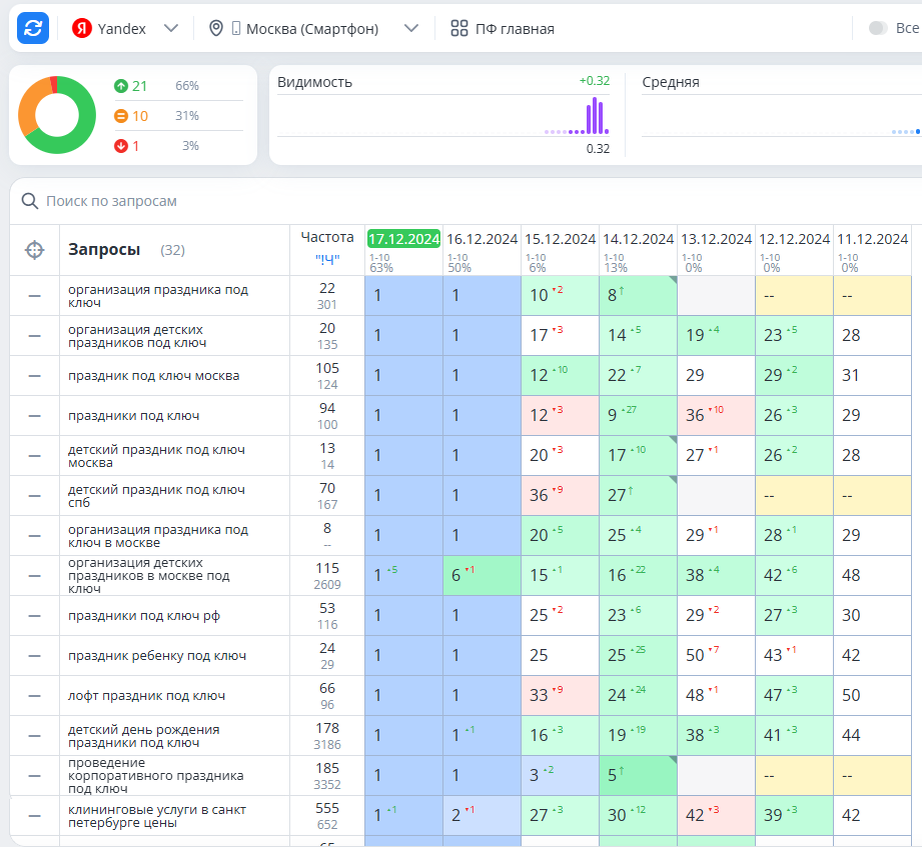Select the 15.12.2024 date column header
Screen dimensions: 922x847
pos(560,239)
